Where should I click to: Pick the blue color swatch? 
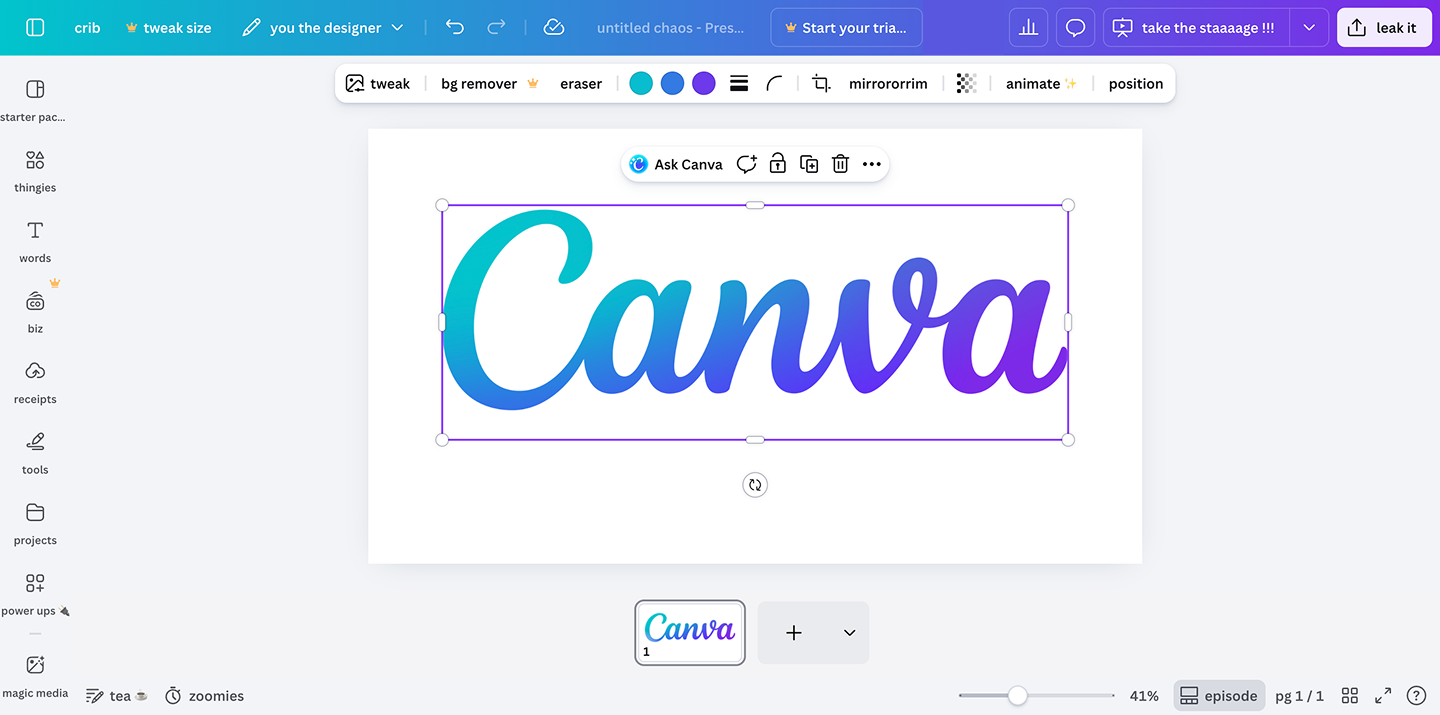[x=672, y=84]
